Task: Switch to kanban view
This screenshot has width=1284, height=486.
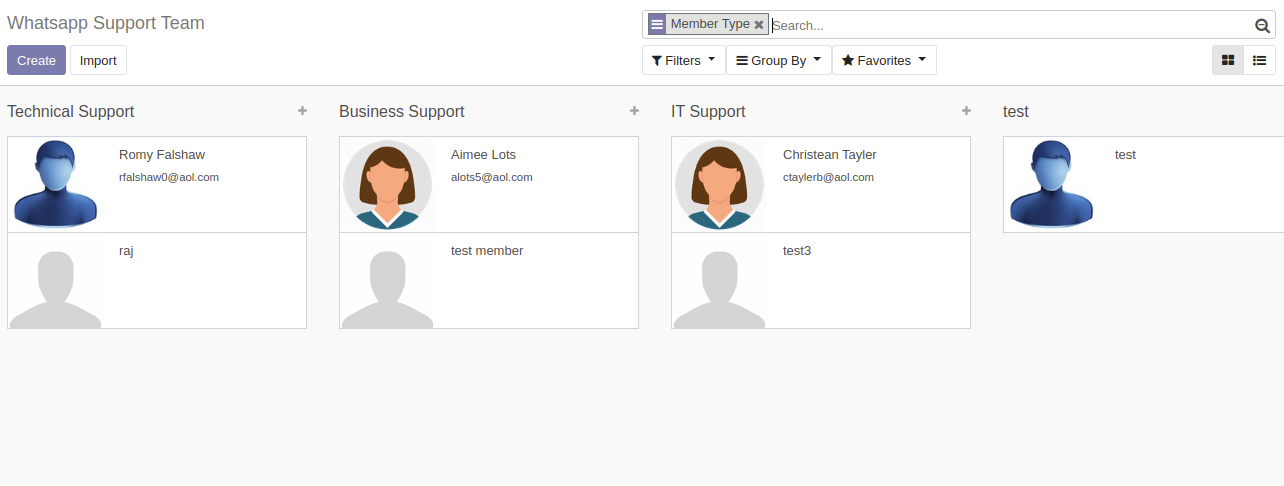Action: [1228, 60]
